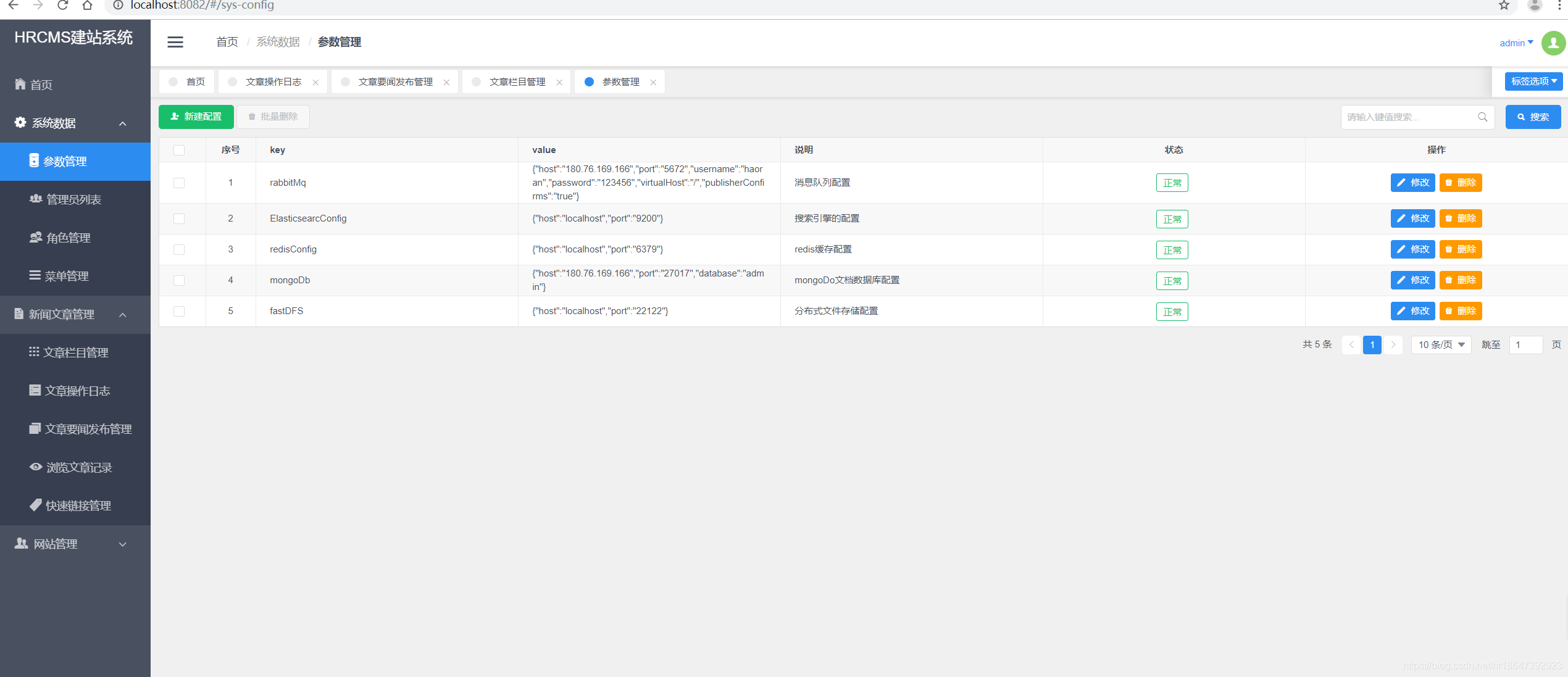
Task: Check the rabbitMq row checkbox
Action: coord(179,183)
